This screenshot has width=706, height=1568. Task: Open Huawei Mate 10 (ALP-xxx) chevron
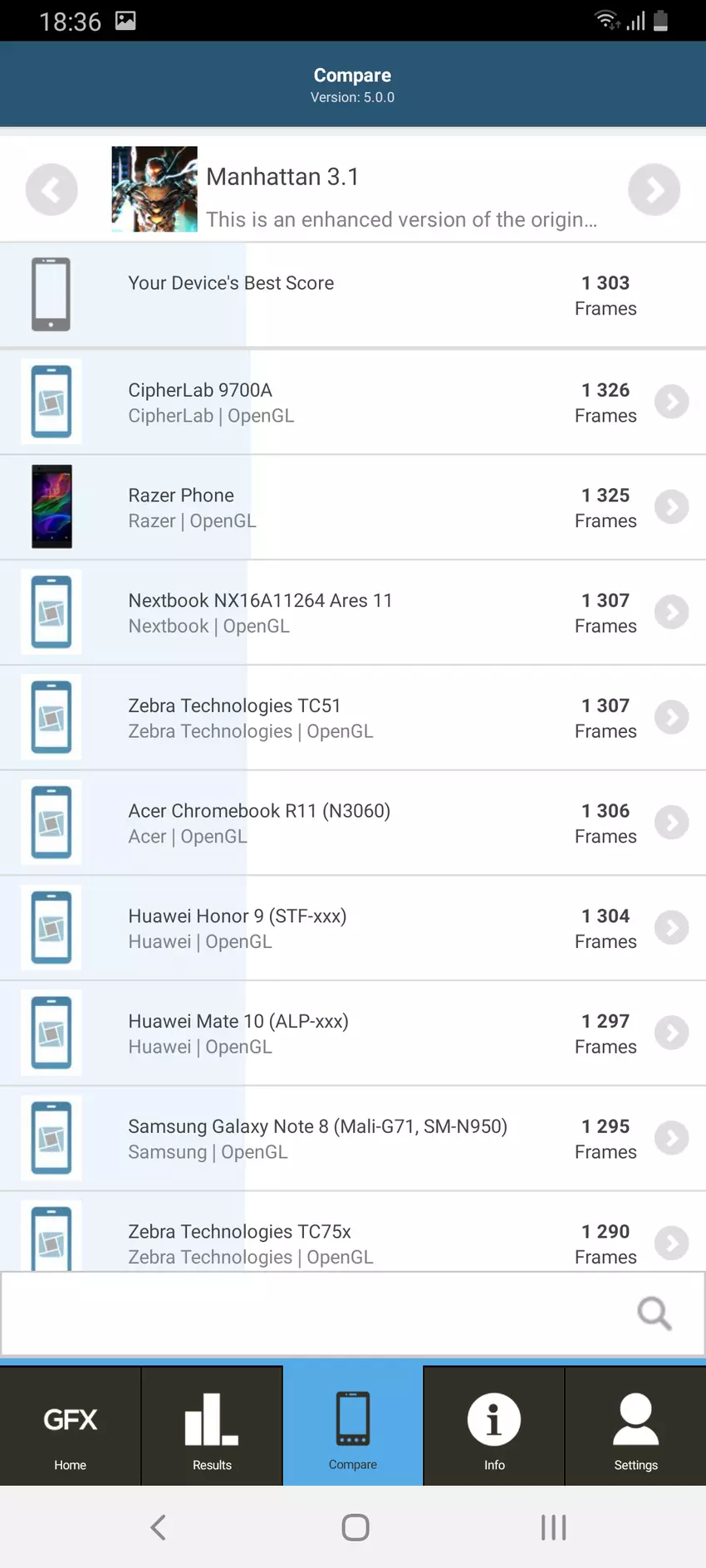[671, 1033]
